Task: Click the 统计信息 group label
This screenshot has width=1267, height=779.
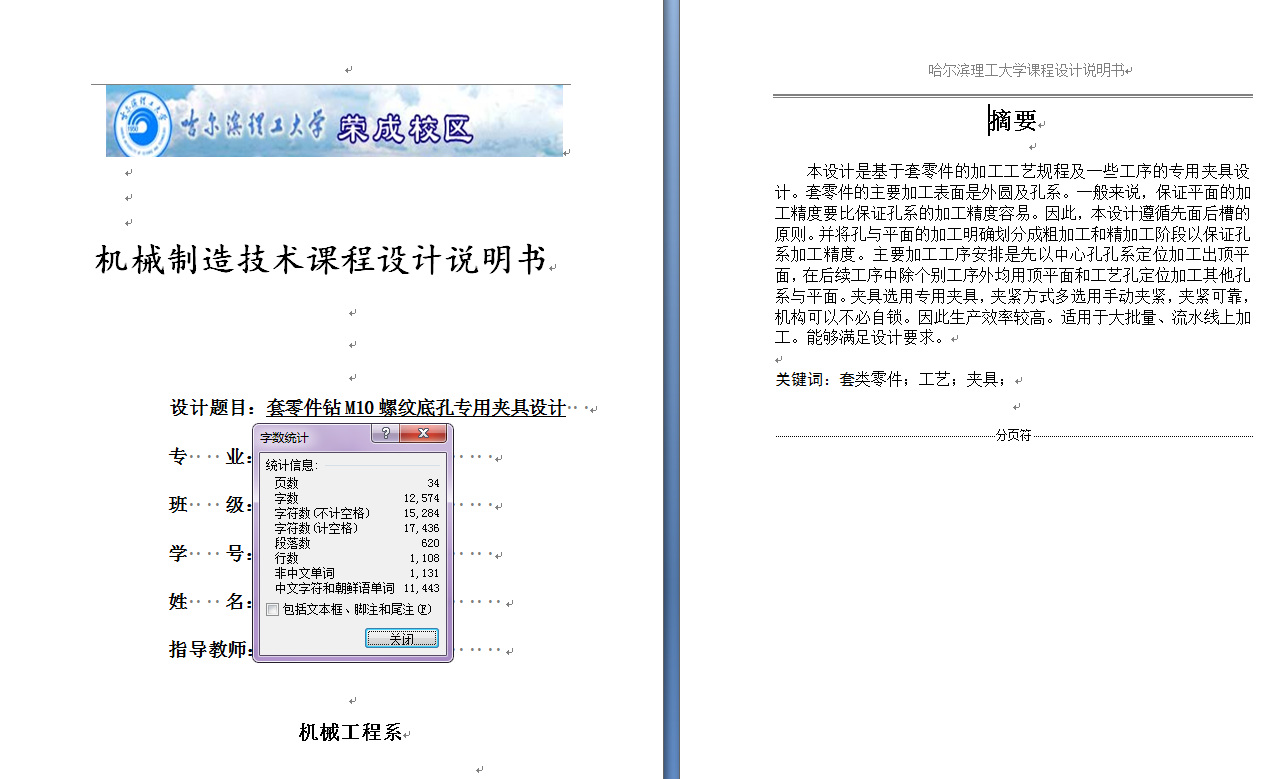Action: pos(291,465)
